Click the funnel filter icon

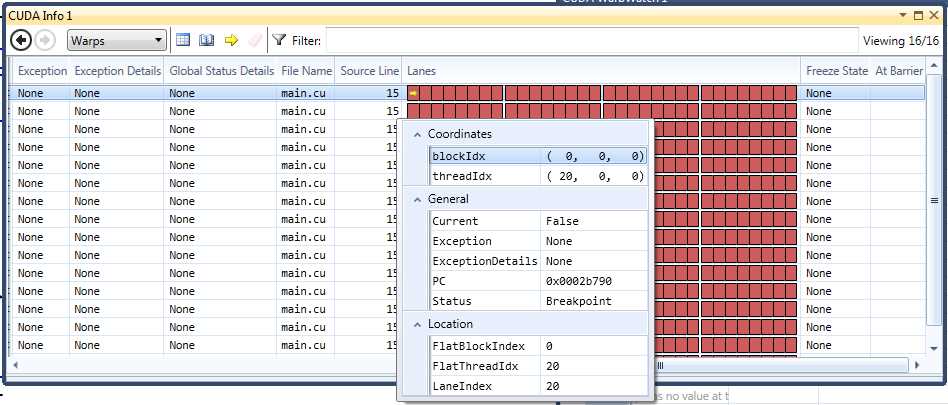pos(278,40)
